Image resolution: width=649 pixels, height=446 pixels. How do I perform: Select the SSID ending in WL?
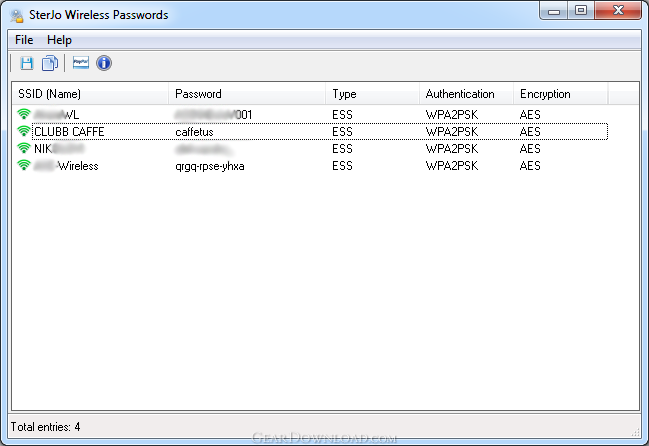(x=56, y=115)
